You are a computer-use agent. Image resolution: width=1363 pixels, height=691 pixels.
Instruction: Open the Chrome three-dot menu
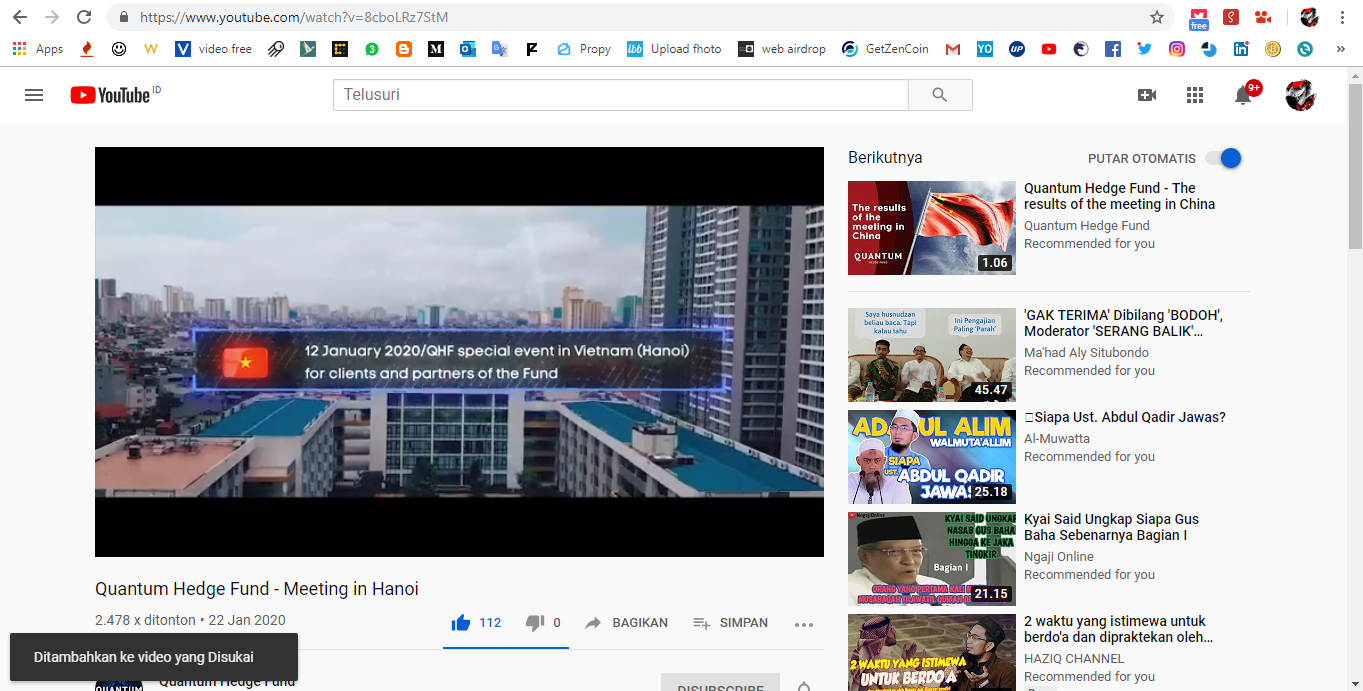pos(1342,18)
